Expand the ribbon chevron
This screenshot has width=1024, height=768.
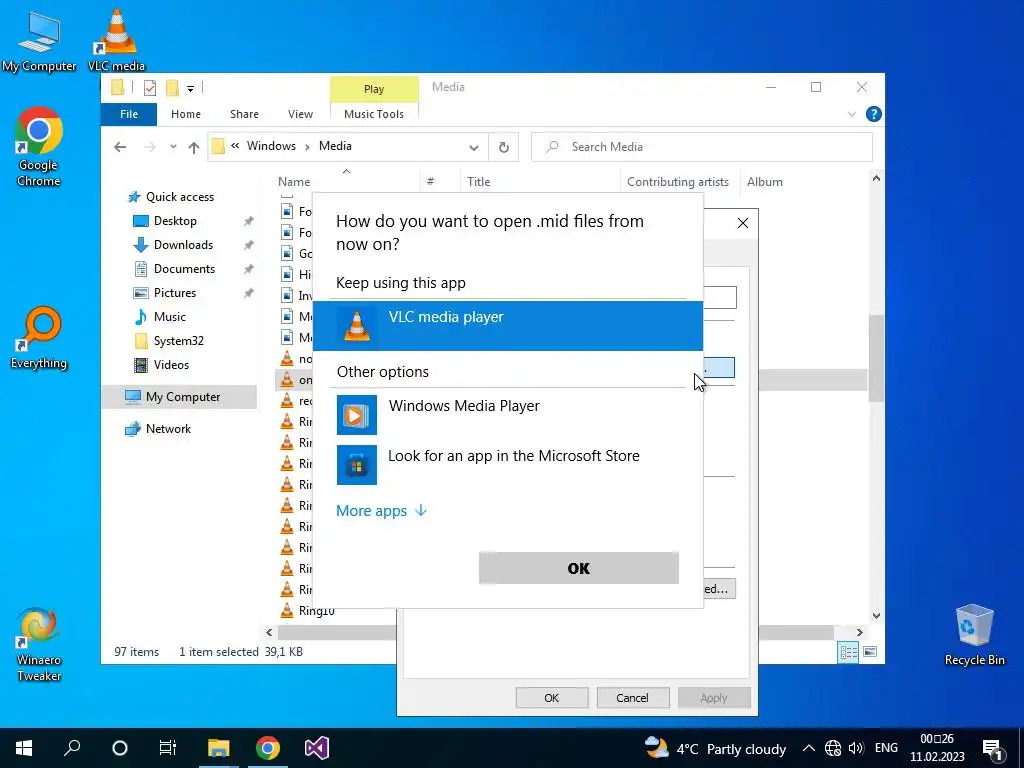point(852,114)
